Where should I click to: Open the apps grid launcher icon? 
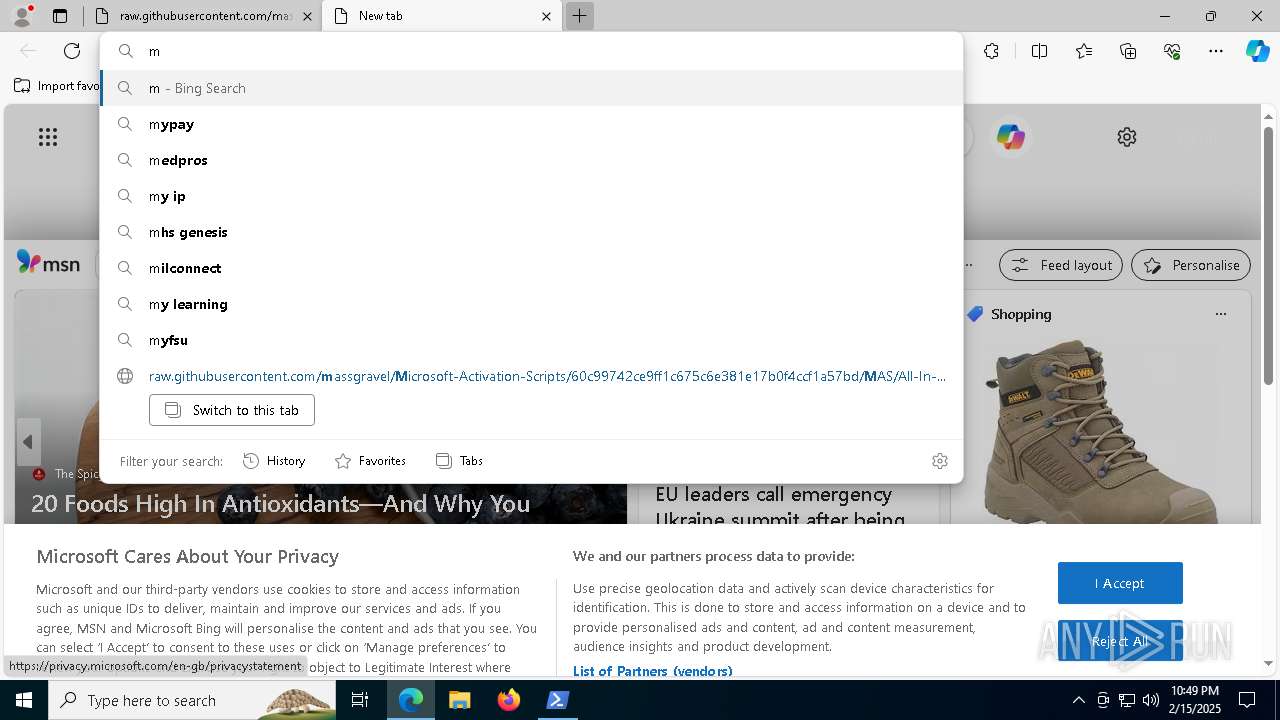tap(48, 137)
